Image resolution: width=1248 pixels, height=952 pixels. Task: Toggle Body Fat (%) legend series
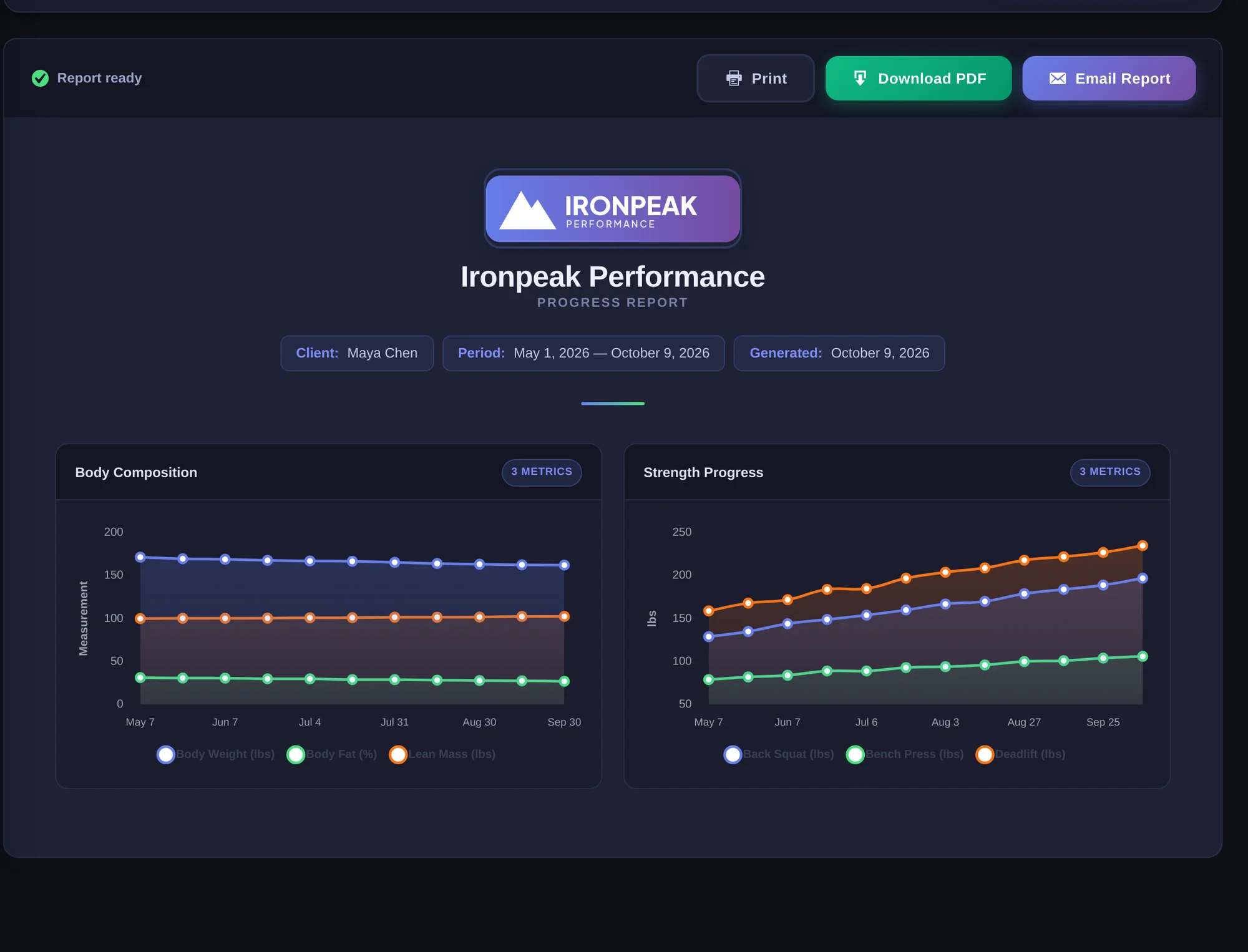332,754
